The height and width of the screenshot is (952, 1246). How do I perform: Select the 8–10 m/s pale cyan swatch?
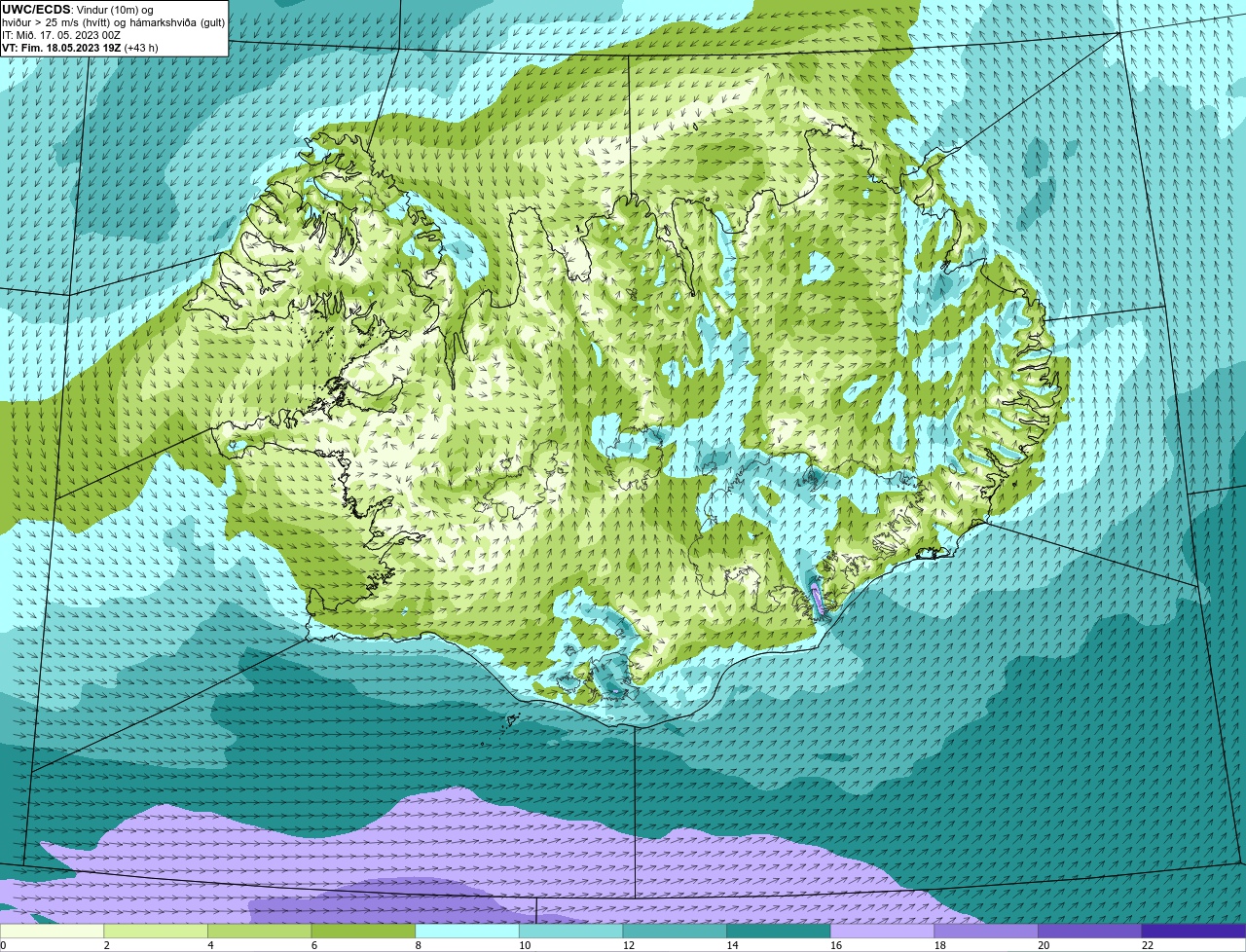click(467, 931)
